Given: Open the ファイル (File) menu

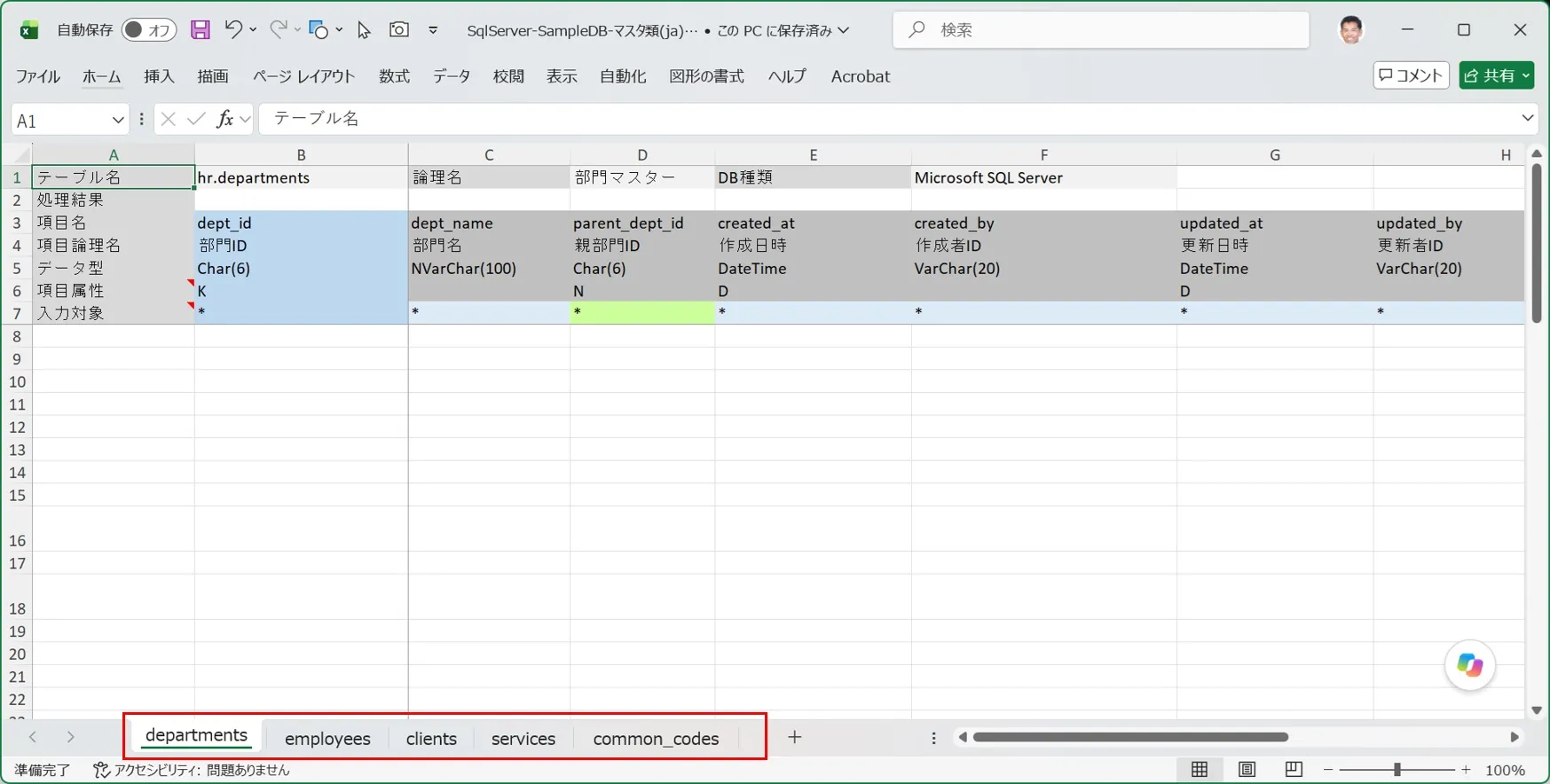Looking at the screenshot, I should (x=38, y=76).
